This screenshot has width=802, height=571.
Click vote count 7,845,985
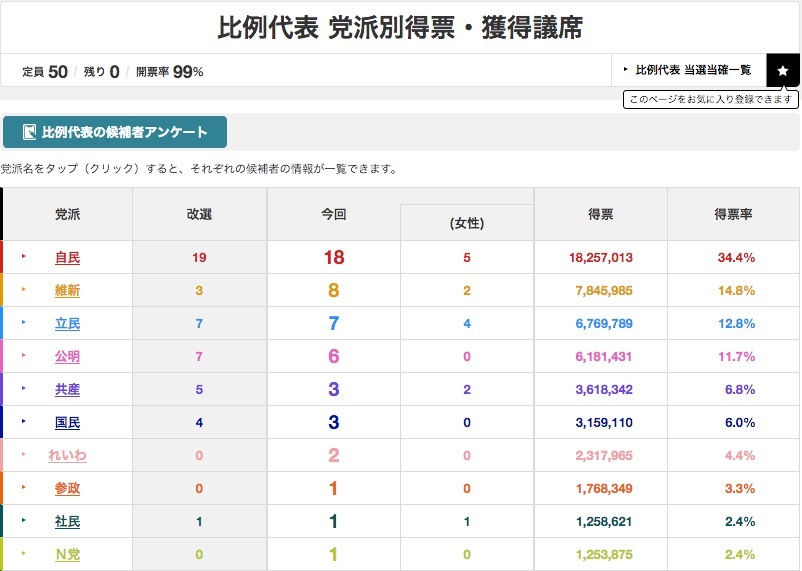pos(604,291)
